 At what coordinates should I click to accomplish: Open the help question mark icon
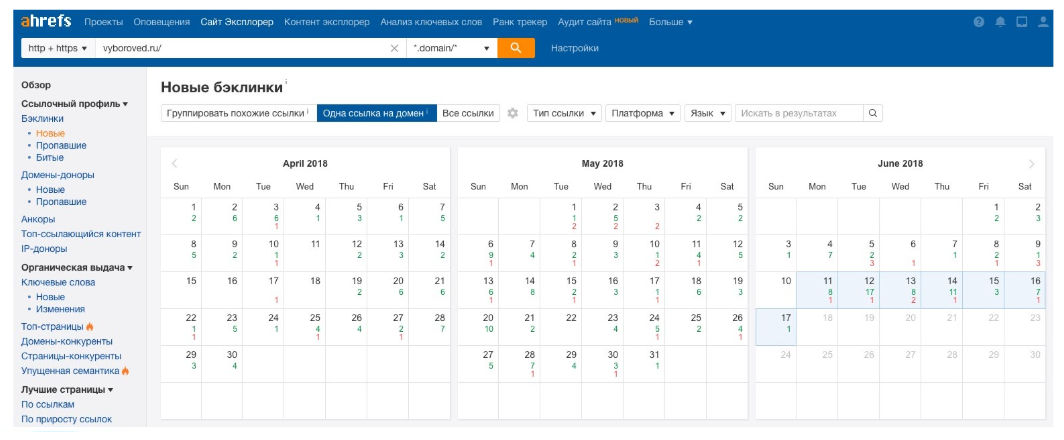(x=978, y=22)
